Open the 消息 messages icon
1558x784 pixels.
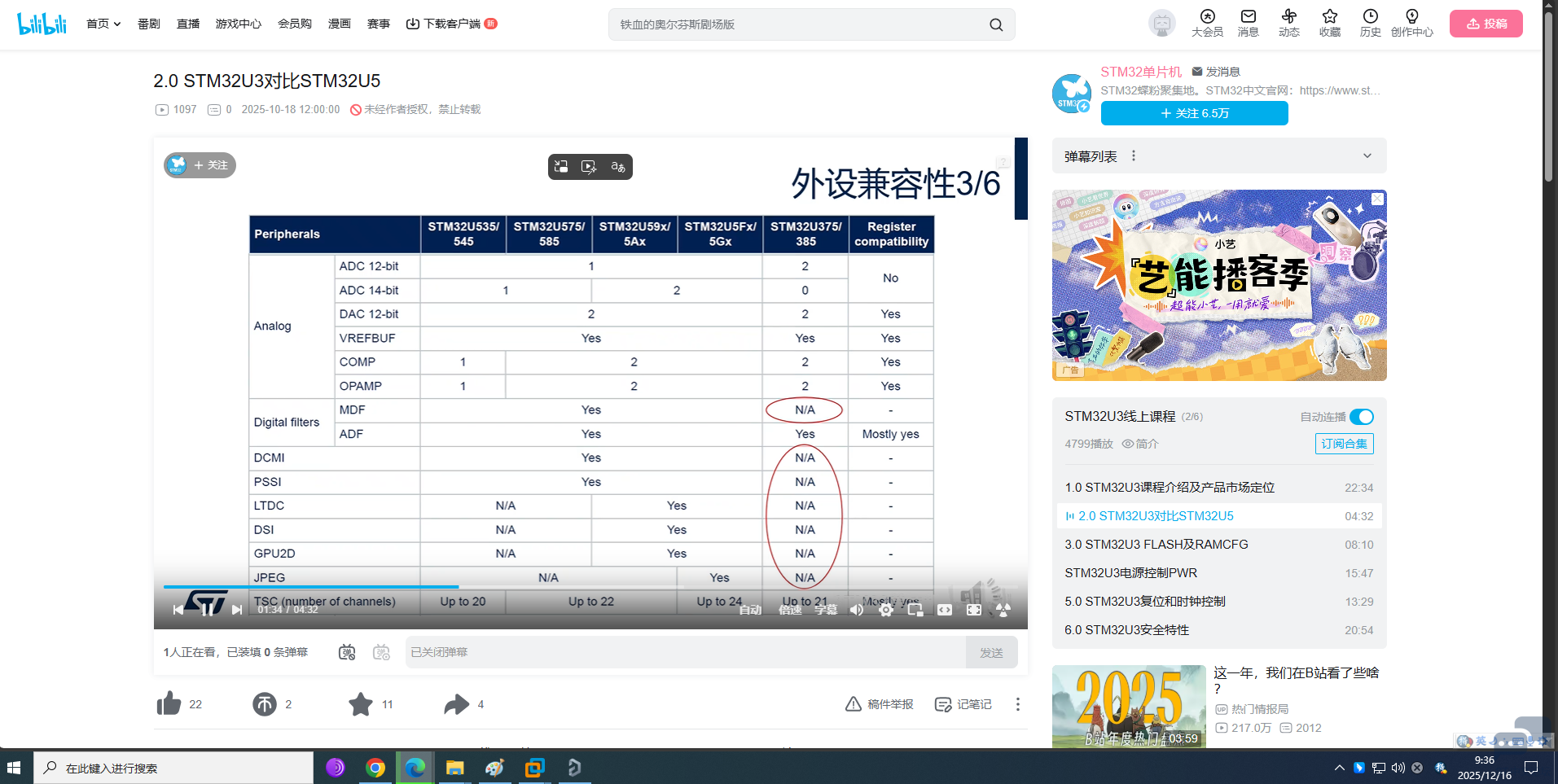pyautogui.click(x=1248, y=24)
